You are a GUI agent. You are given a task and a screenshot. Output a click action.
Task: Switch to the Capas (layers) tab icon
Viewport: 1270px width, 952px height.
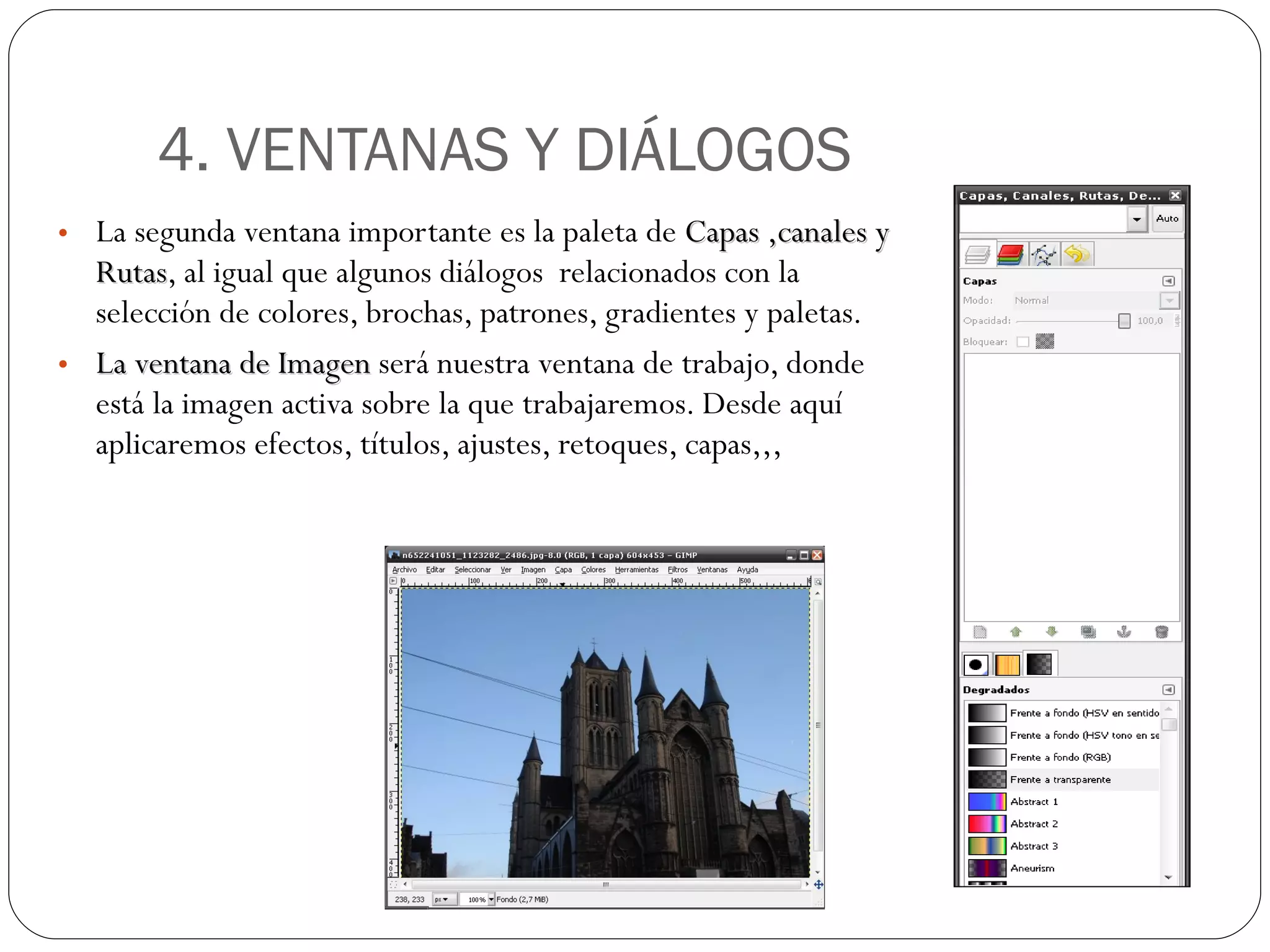[x=977, y=254]
